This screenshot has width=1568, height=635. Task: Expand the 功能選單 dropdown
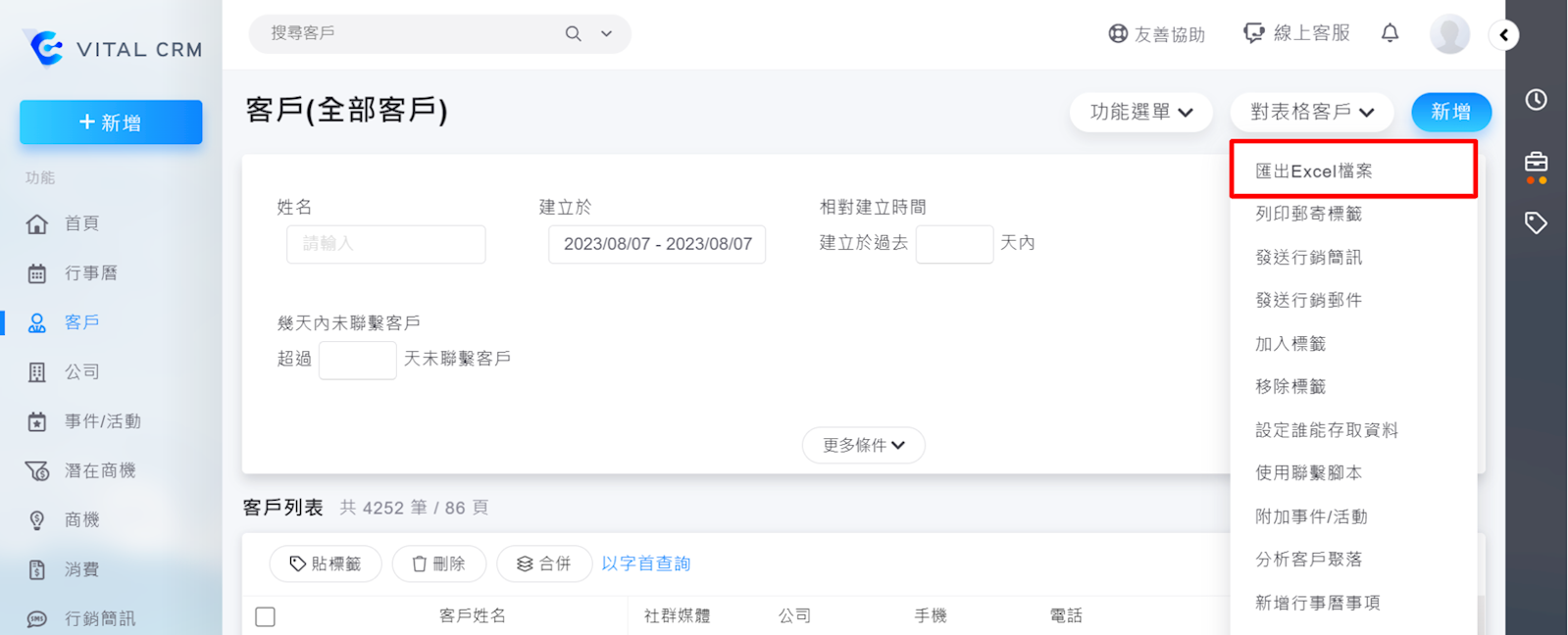(x=1140, y=113)
